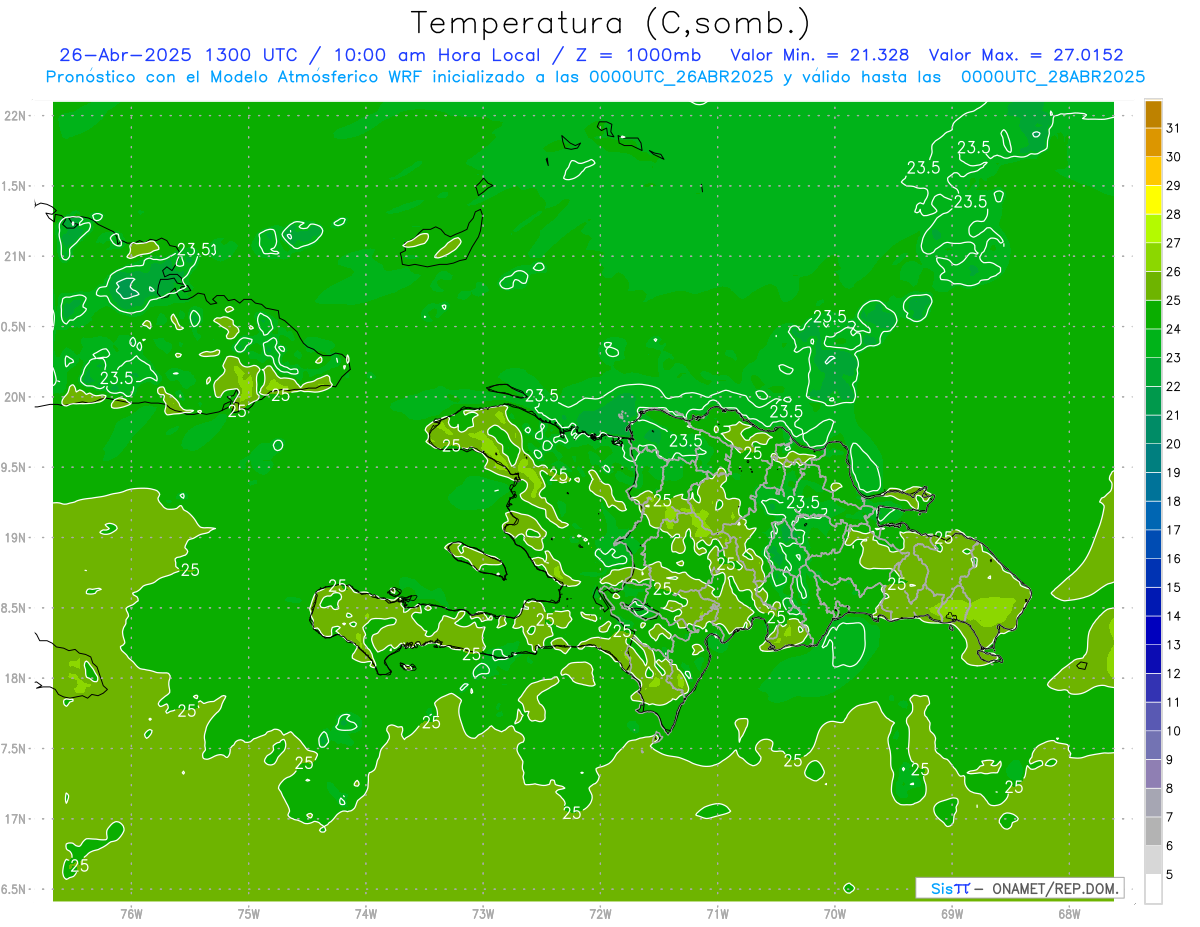Click the legend value '15'
The image size is (1200, 927).
tap(1174, 588)
